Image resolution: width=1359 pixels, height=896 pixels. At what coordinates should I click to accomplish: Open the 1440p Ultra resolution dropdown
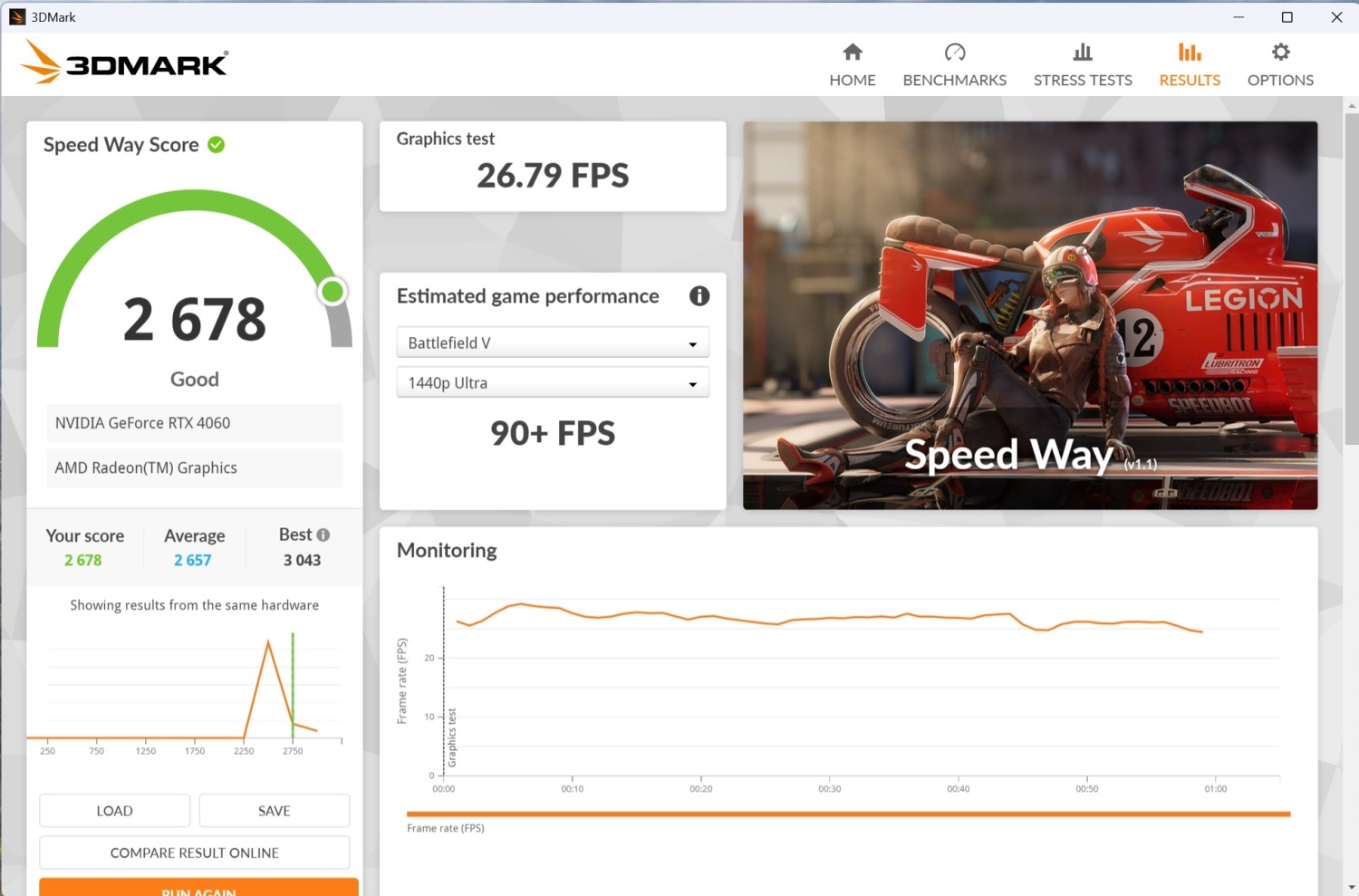coord(553,382)
